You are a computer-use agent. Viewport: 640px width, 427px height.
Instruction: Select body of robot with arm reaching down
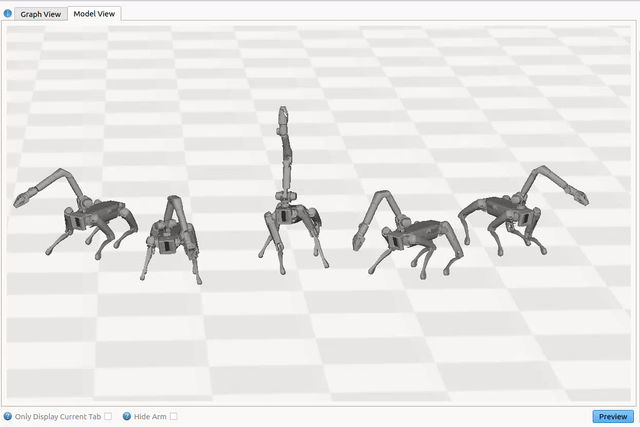pos(420,238)
